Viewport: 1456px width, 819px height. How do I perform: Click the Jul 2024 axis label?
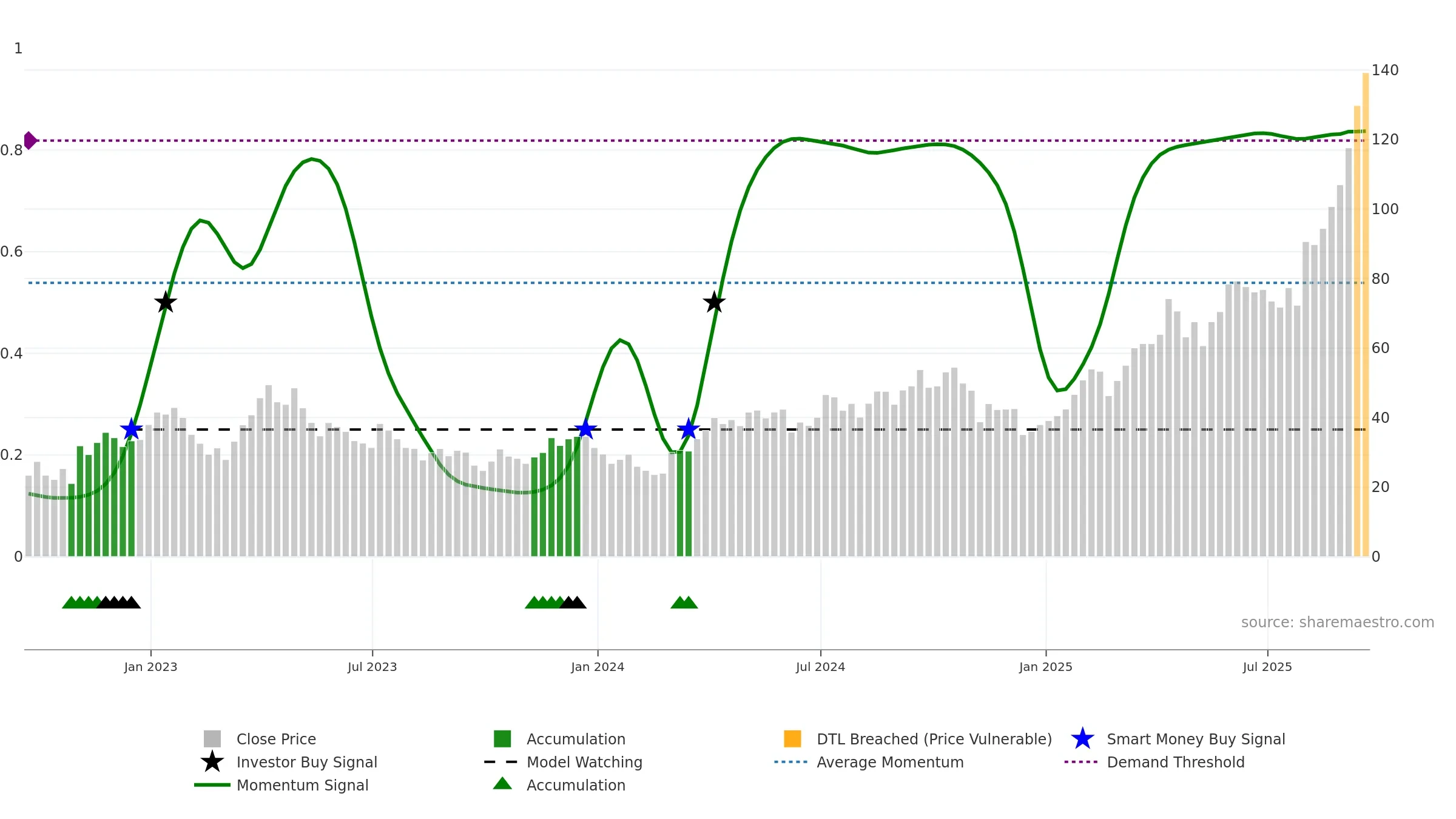point(820,667)
